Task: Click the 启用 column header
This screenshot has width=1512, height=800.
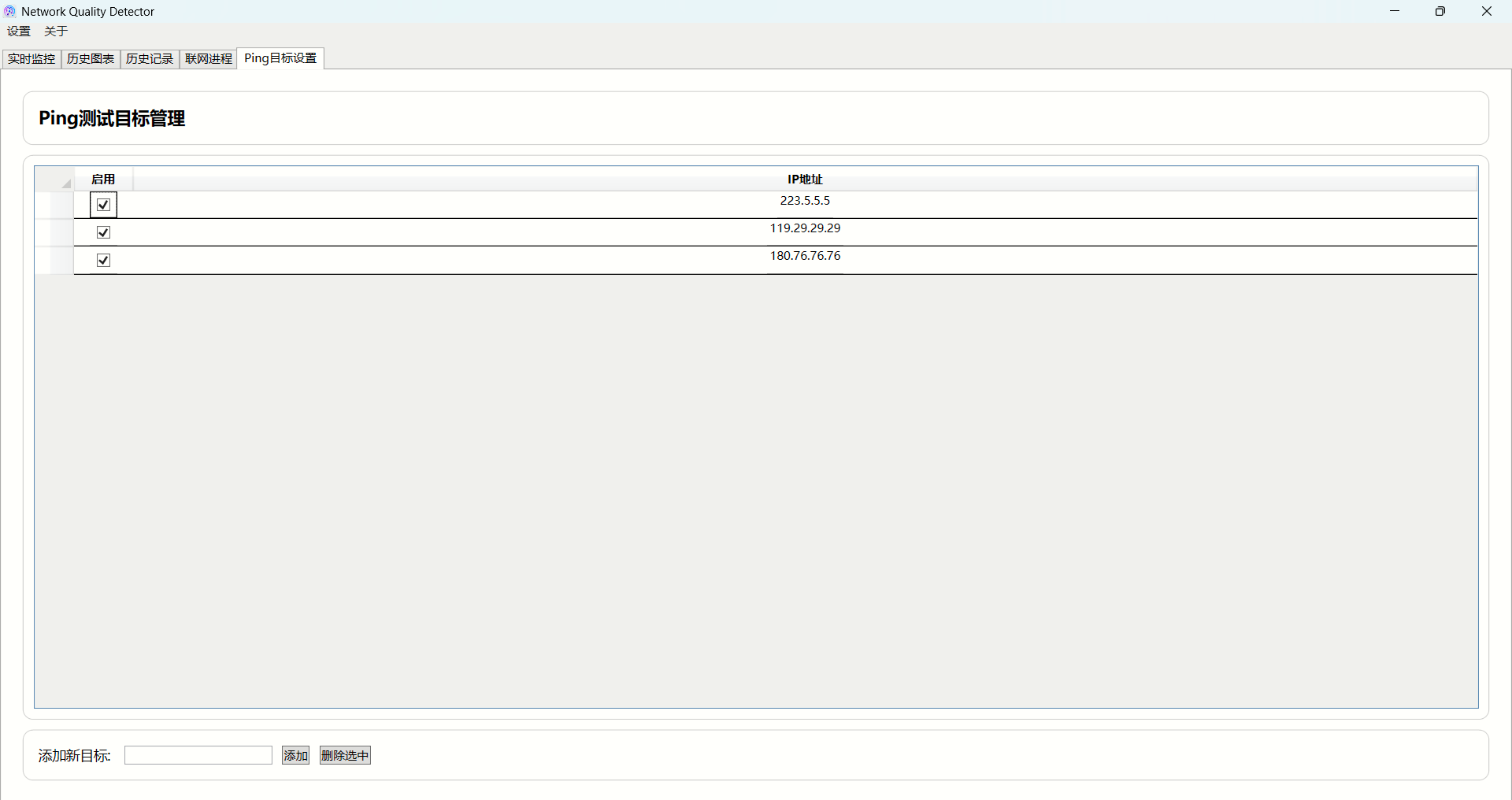Action: [x=103, y=180]
